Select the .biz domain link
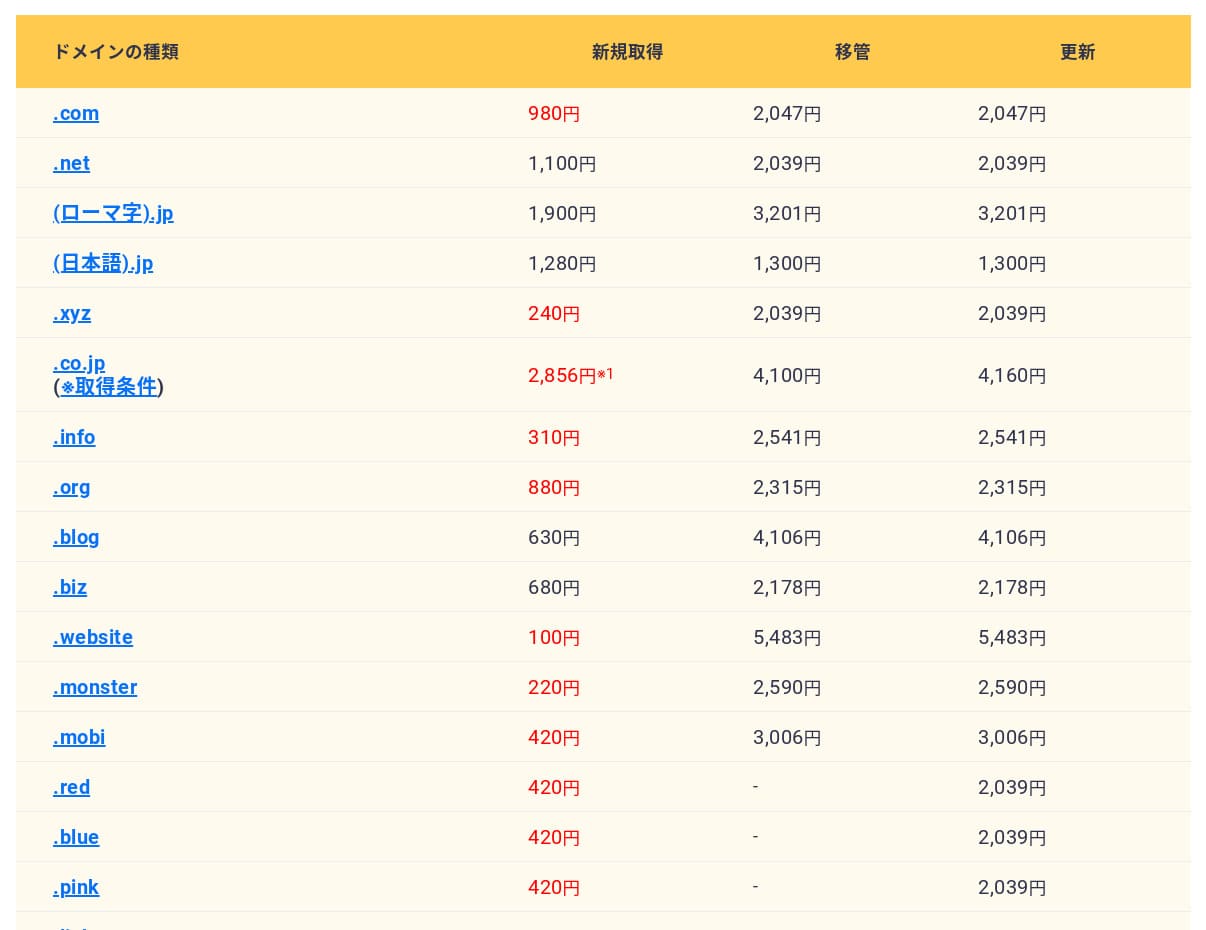 (x=70, y=588)
